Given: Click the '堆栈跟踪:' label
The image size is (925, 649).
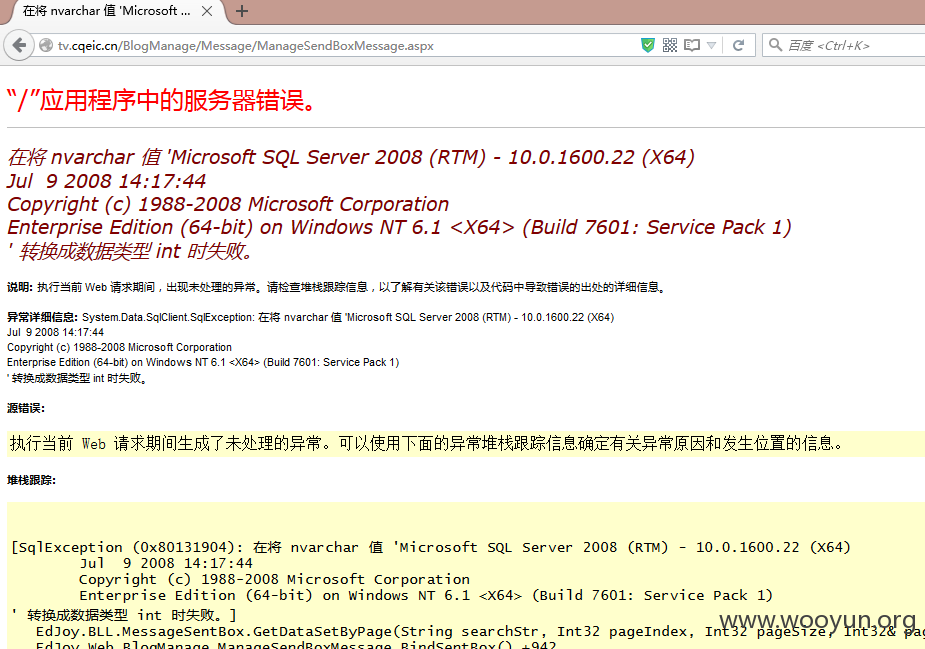Looking at the screenshot, I should (x=31, y=480).
